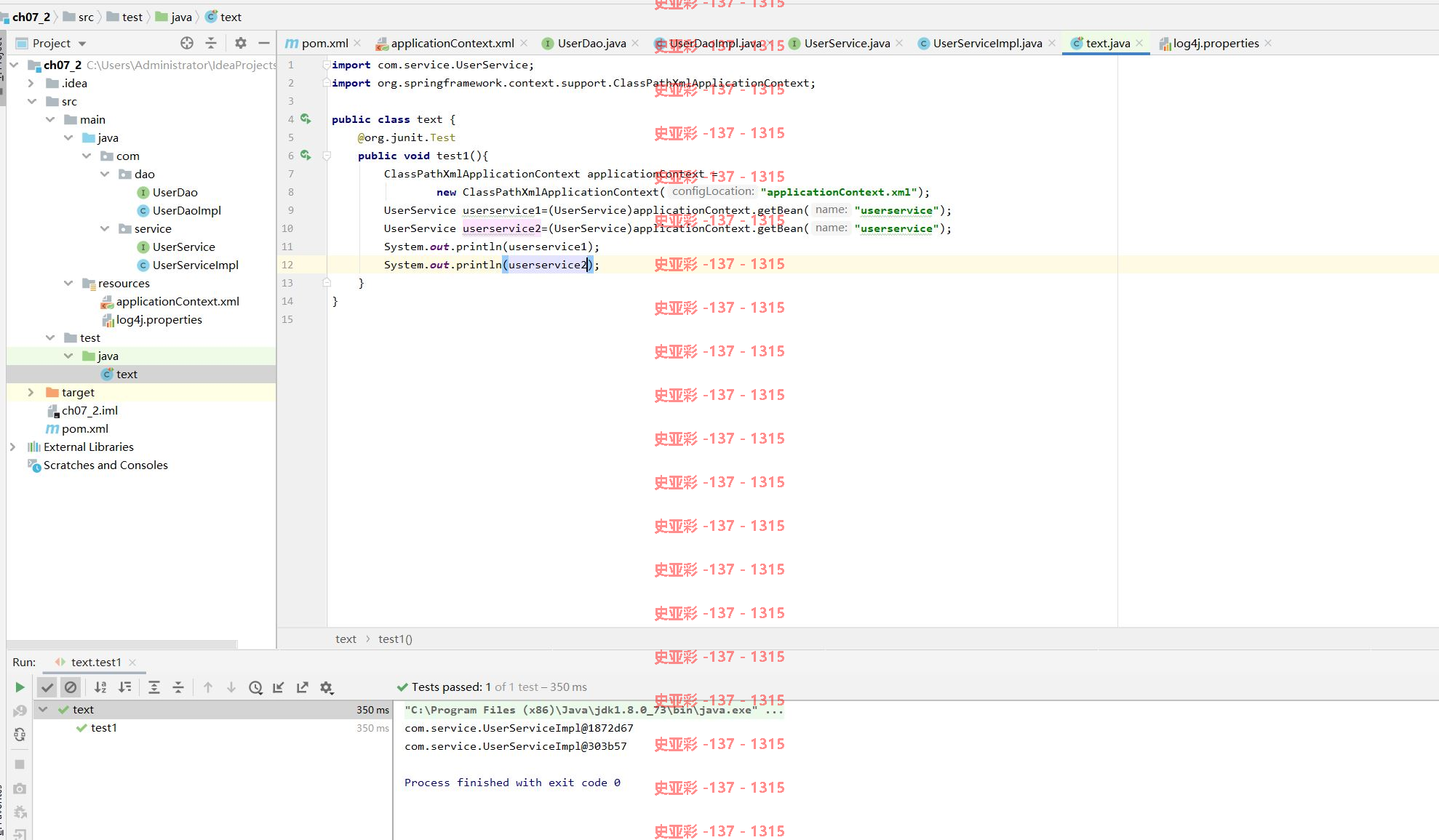Viewport: 1439px width, 840px height.
Task: Close the text.test1 run tab
Action: click(132, 662)
